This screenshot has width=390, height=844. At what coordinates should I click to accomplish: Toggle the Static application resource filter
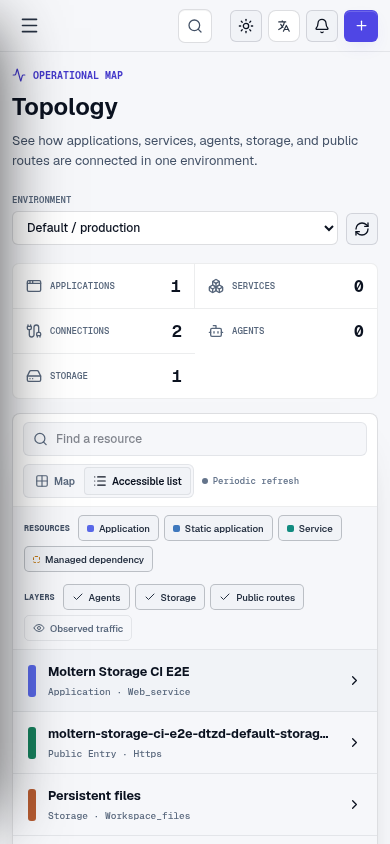tap(218, 528)
